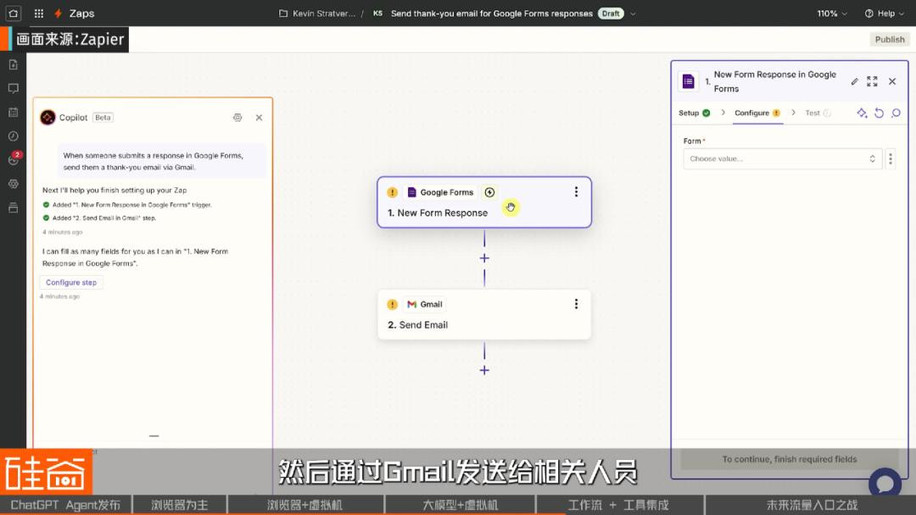Open the settings gear in left sidebar
This screenshot has height=515, width=916.
click(x=13, y=184)
